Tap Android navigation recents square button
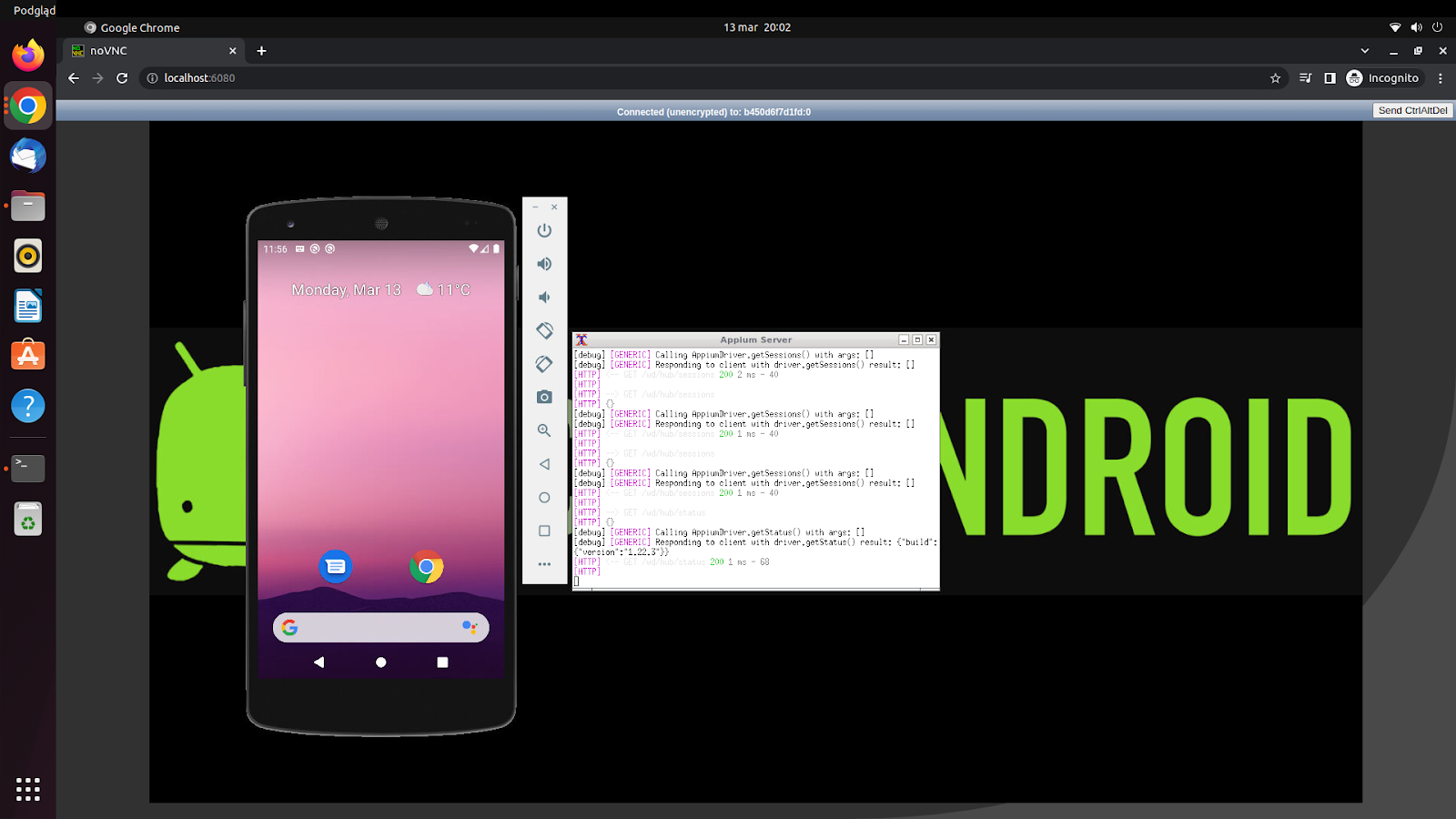 pyautogui.click(x=442, y=662)
